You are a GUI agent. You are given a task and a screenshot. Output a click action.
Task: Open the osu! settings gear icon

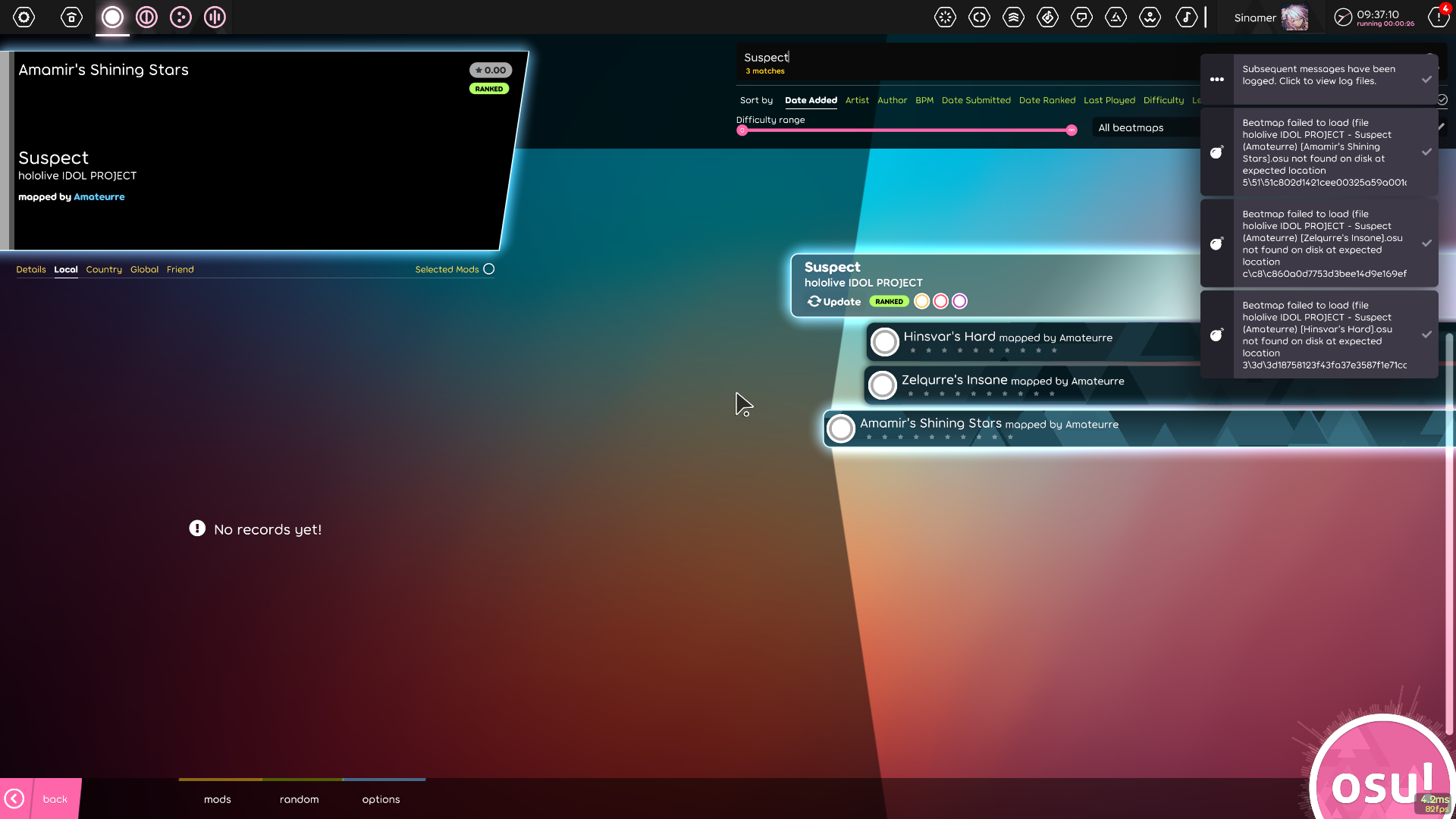click(x=24, y=17)
